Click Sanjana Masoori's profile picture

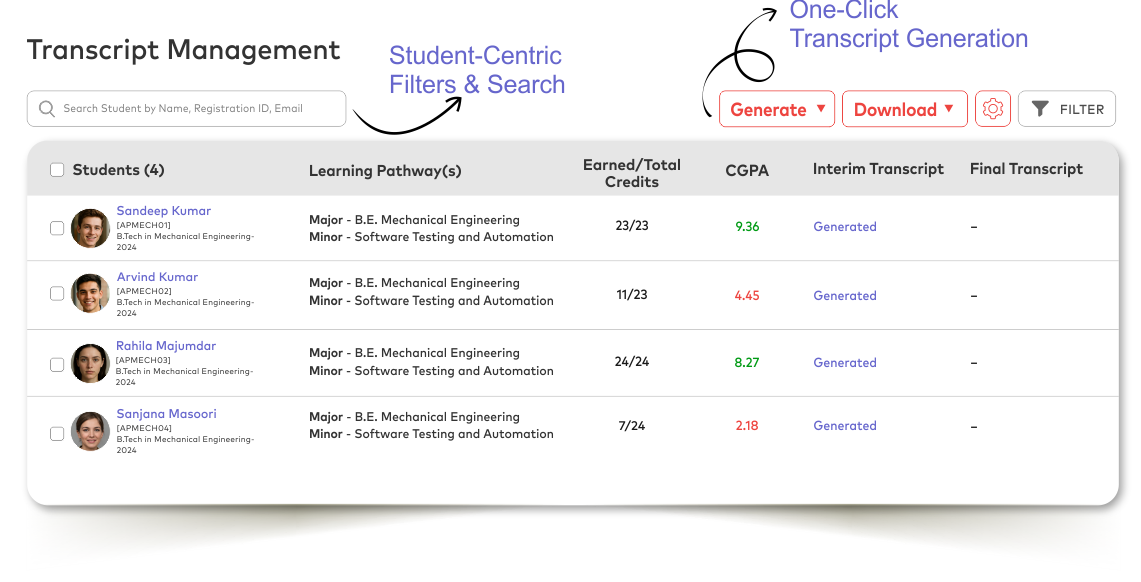90,431
